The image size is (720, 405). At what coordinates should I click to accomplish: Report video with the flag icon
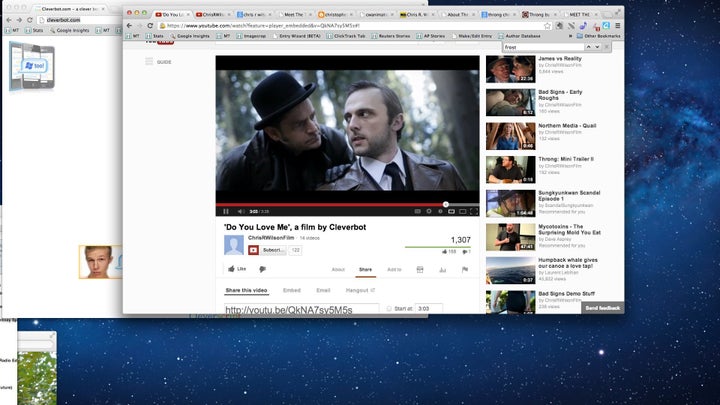465,270
